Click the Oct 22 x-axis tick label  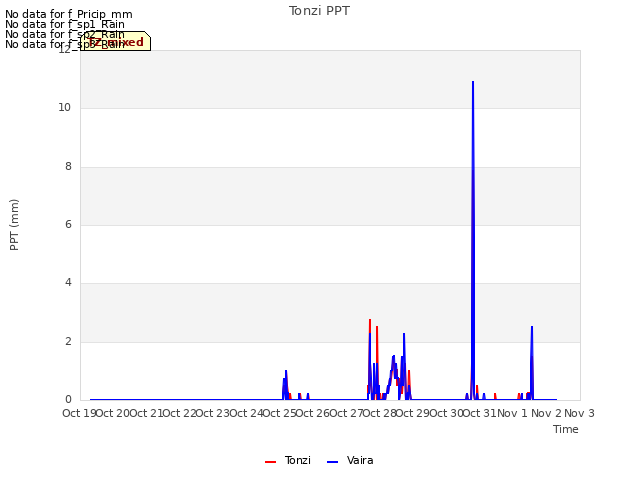(x=179, y=413)
